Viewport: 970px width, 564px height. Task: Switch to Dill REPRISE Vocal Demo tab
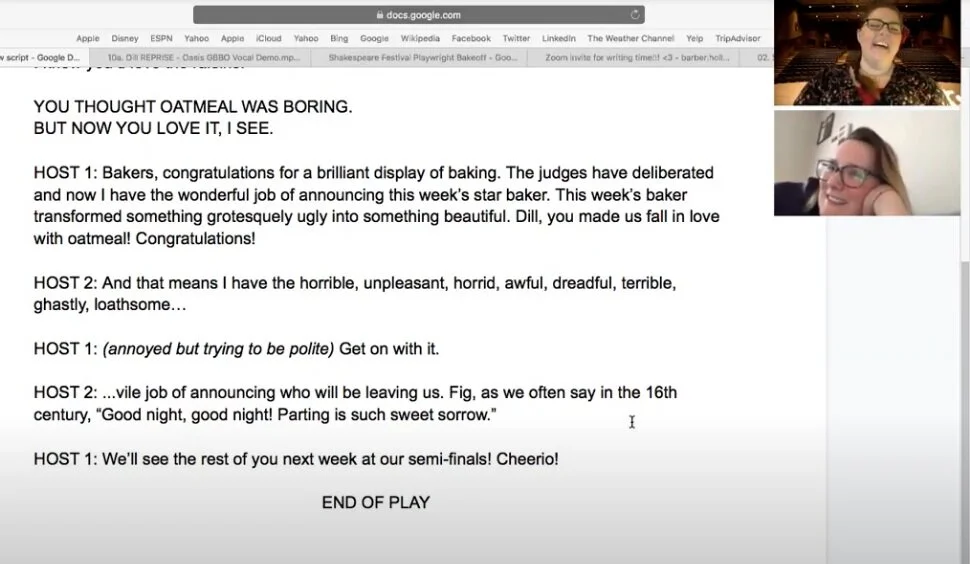200,58
